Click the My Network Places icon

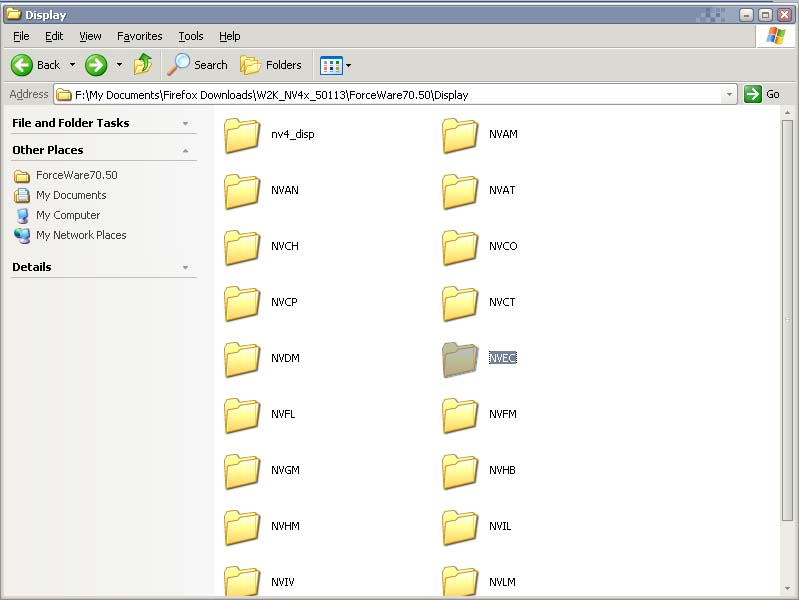tap(22, 236)
